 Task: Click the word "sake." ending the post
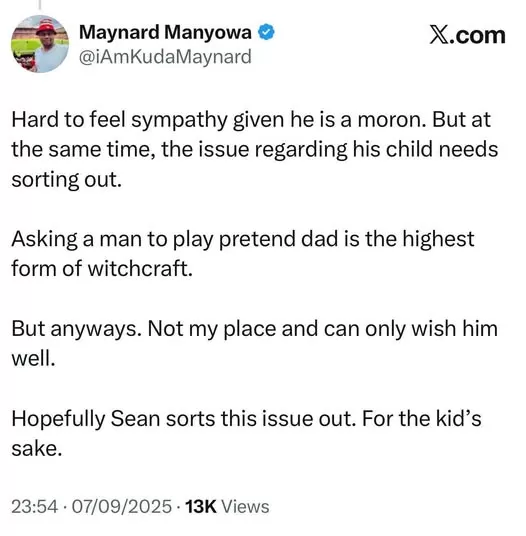point(37,448)
